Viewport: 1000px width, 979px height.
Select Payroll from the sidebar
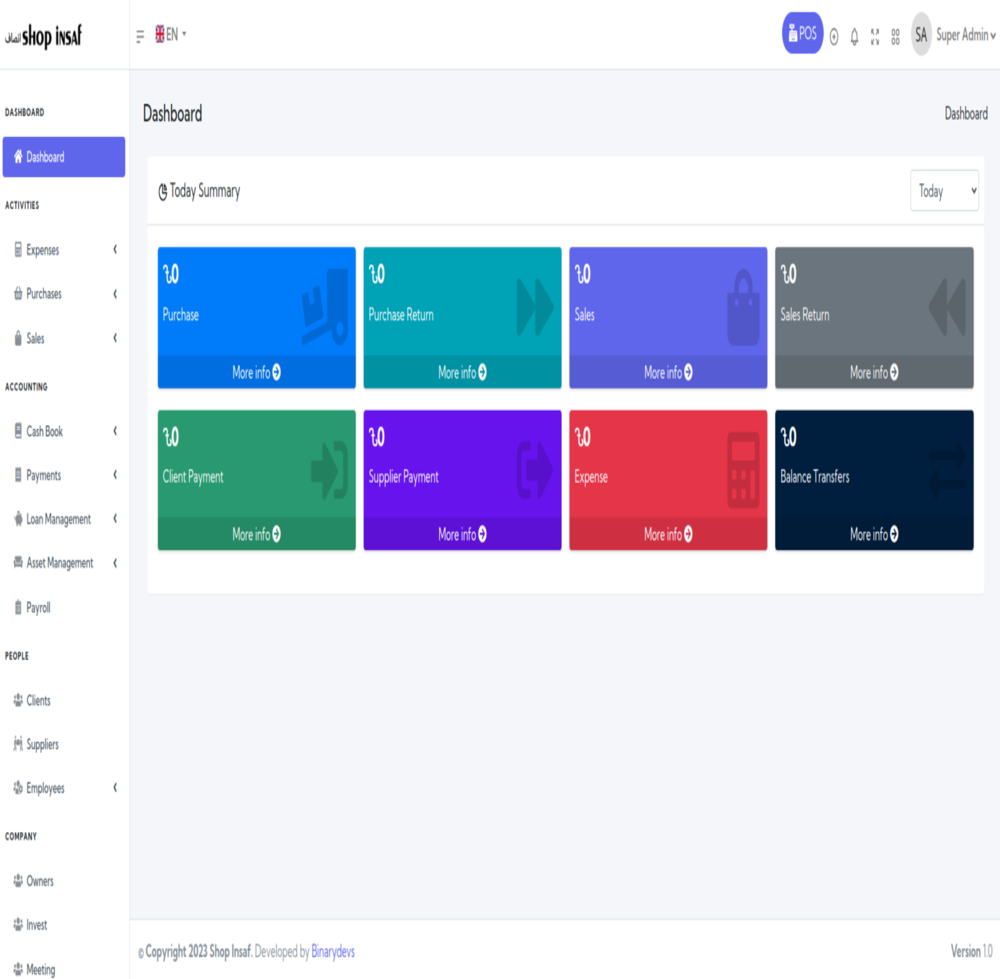point(38,607)
